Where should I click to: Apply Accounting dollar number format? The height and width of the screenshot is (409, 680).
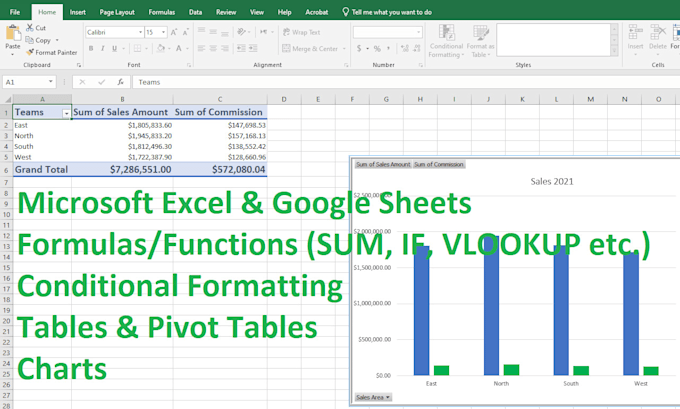pyautogui.click(x=359, y=48)
